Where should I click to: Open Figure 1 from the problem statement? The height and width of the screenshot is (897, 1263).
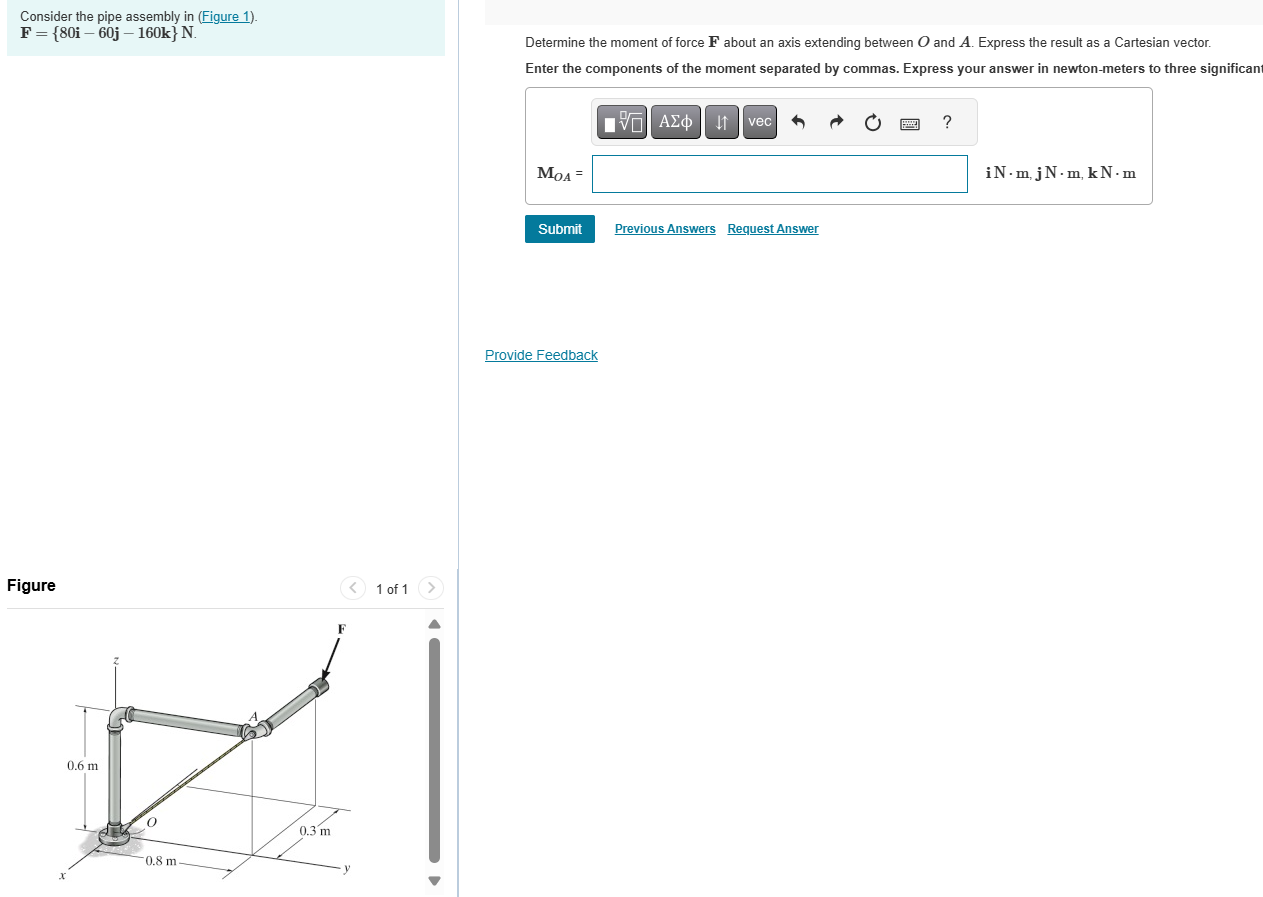tap(224, 16)
